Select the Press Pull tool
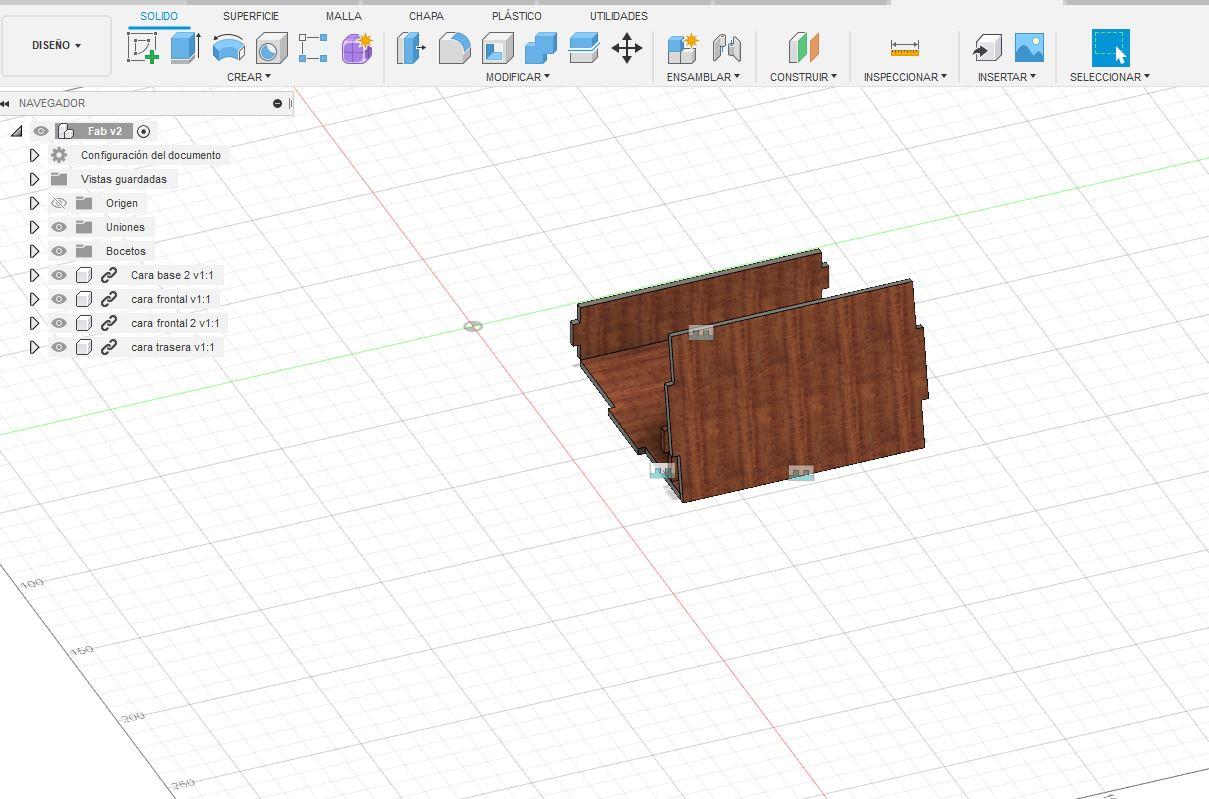Viewport: 1209px width, 799px height. (411, 47)
